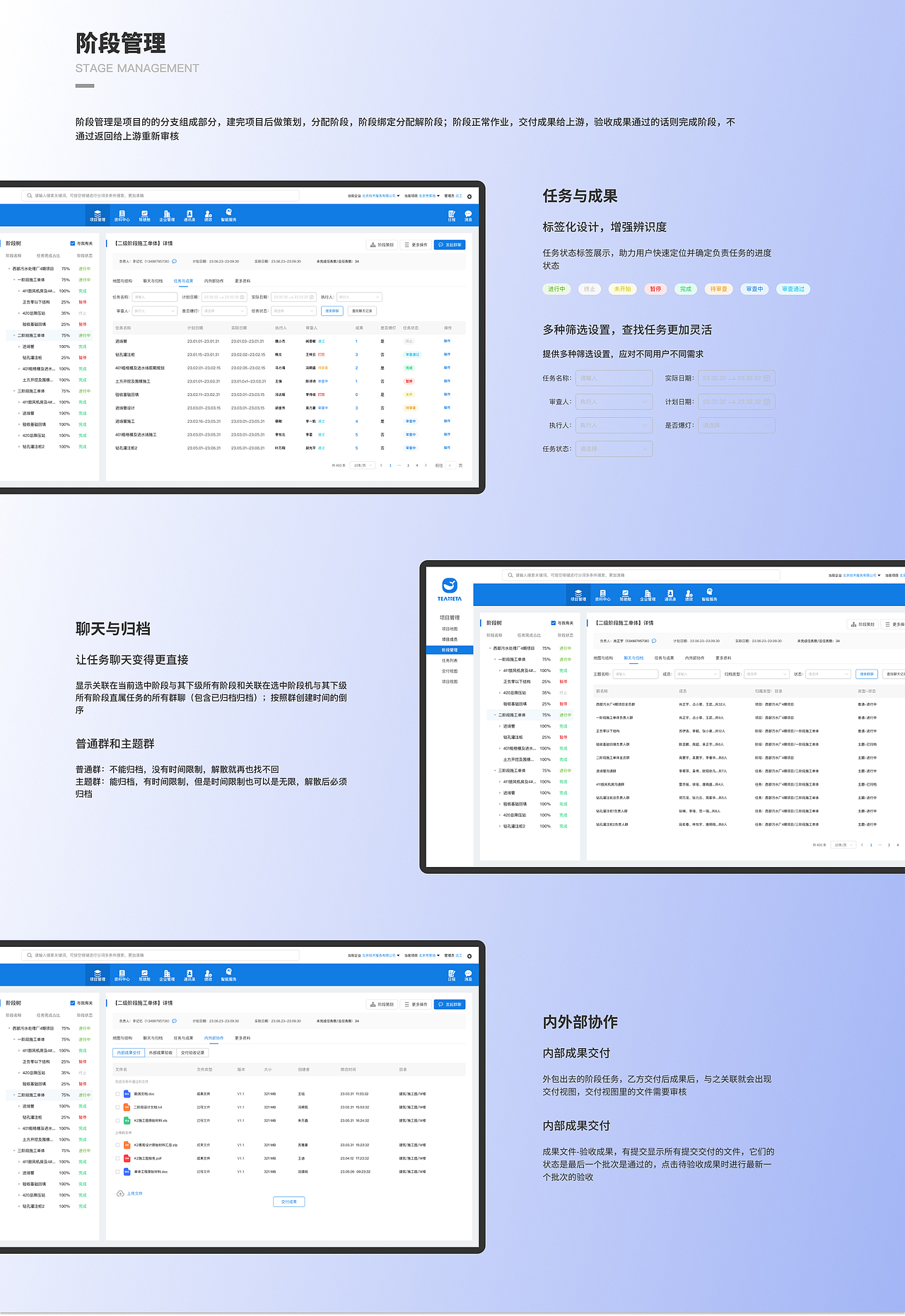The width and height of the screenshot is (905, 1316).
Task: Open 通讯录 icon in the chat-archive mockup
Action: pos(670,595)
